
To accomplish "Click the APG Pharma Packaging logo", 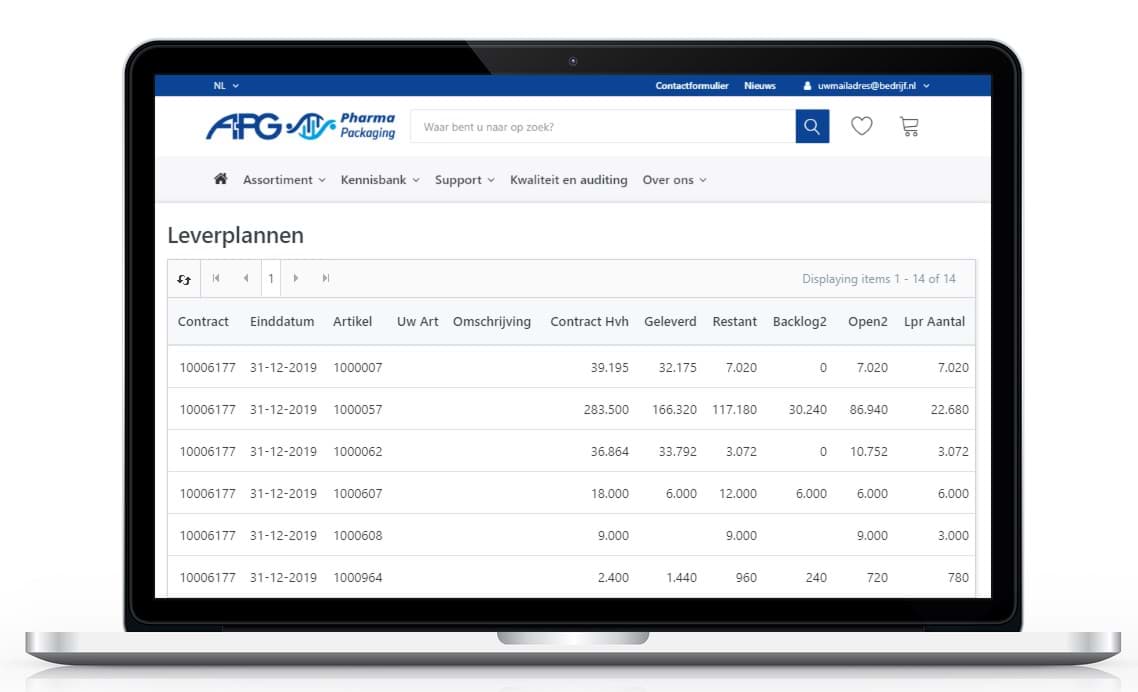I will (300, 126).
